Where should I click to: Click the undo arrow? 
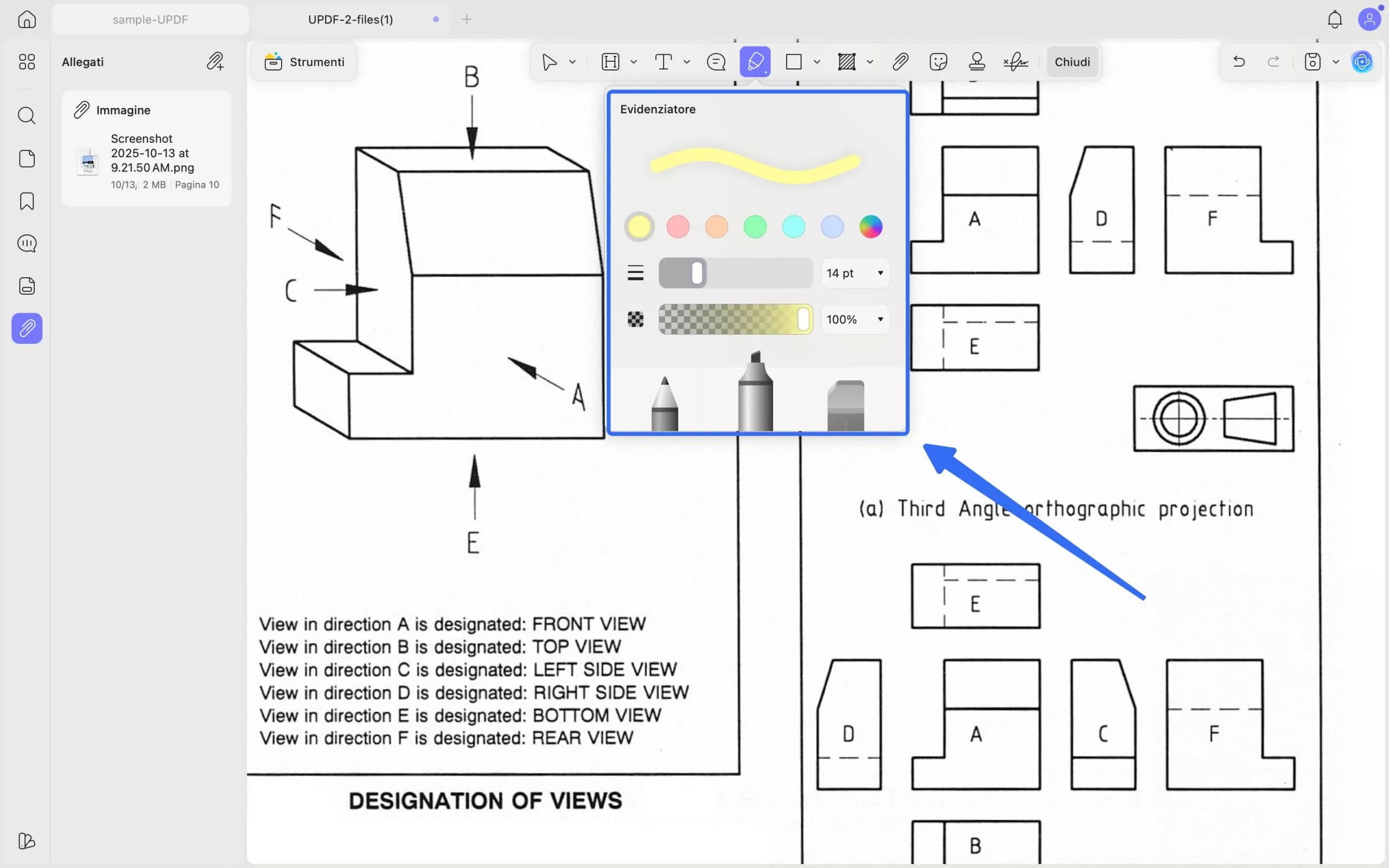click(x=1239, y=61)
